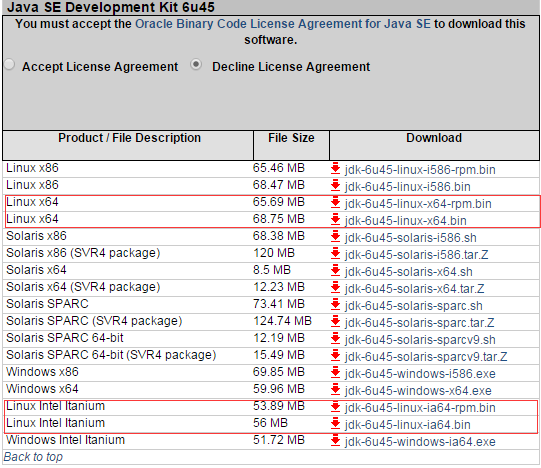Click the Solaris SPARC (SVR4 package) description

click(x=94, y=321)
